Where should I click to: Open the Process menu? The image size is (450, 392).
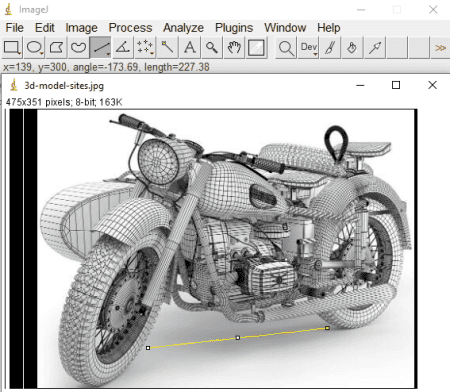click(x=130, y=28)
